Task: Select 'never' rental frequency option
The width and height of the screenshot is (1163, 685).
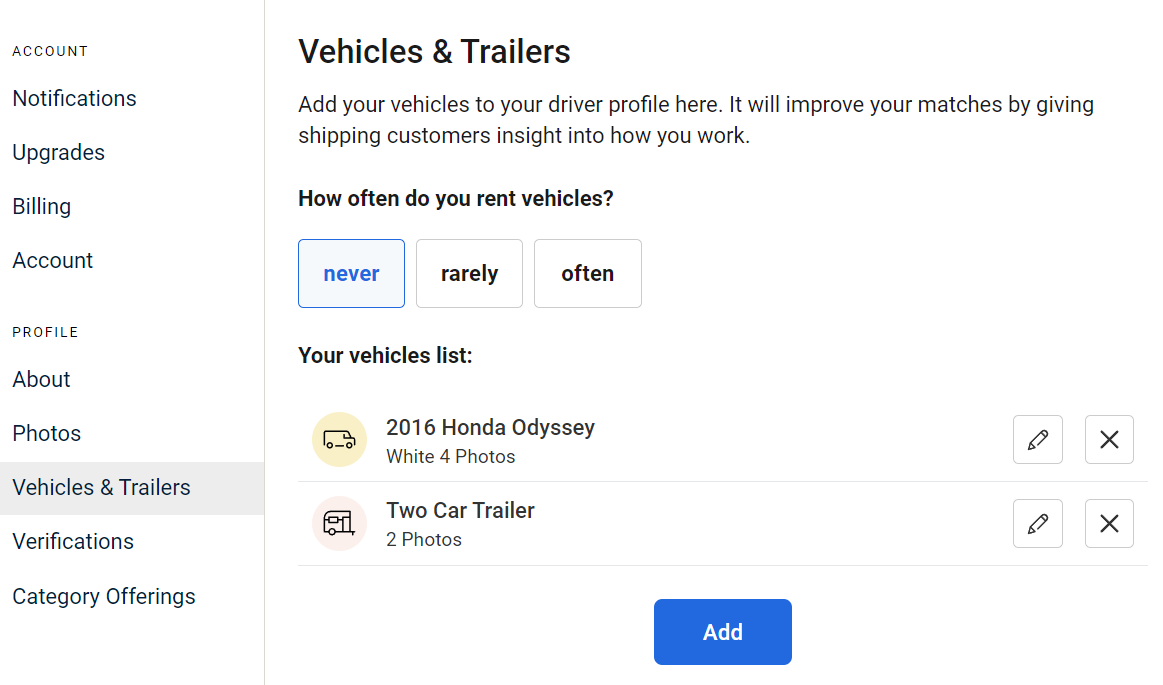Action: pos(352,274)
